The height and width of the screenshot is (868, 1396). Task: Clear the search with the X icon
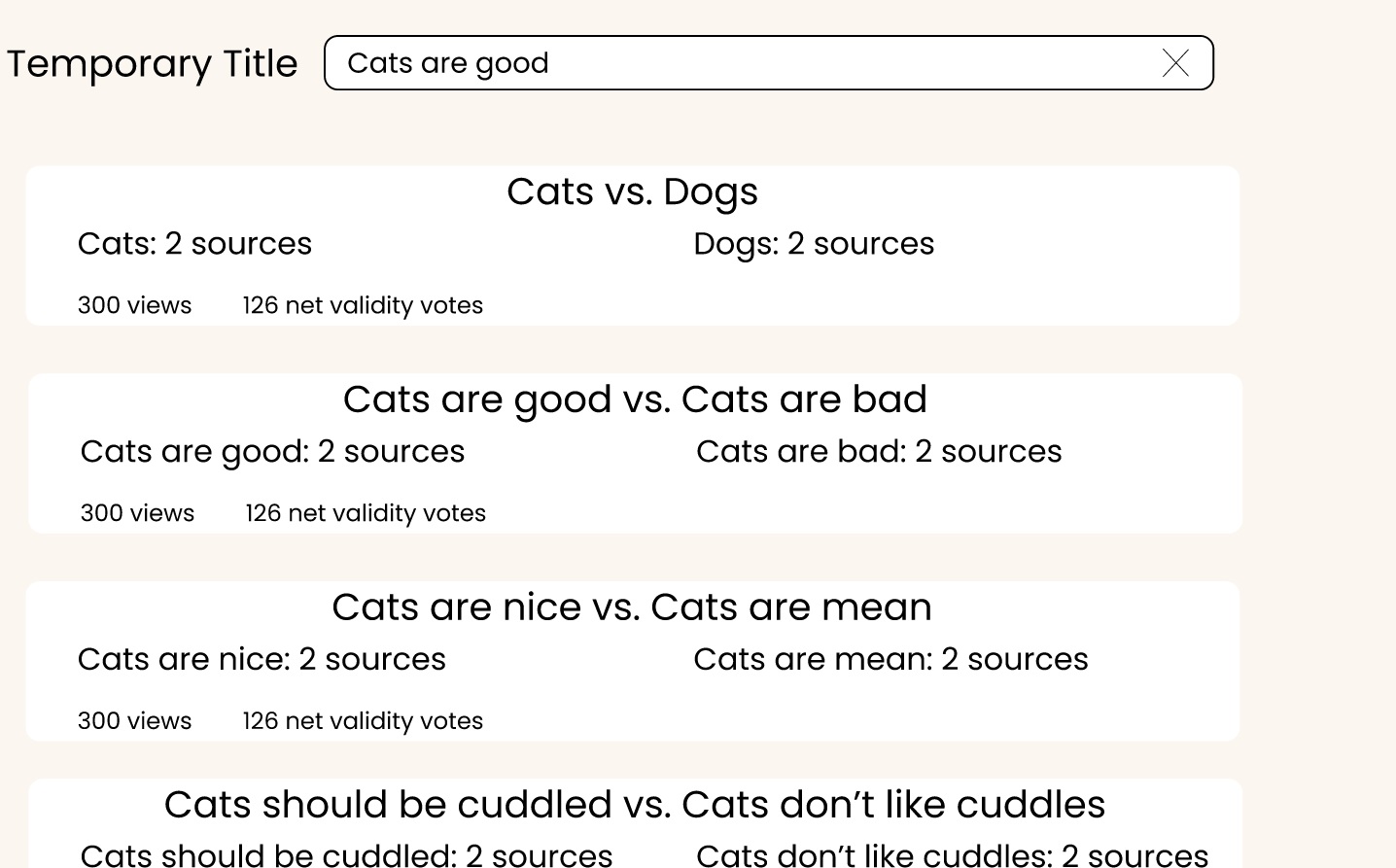[x=1175, y=63]
